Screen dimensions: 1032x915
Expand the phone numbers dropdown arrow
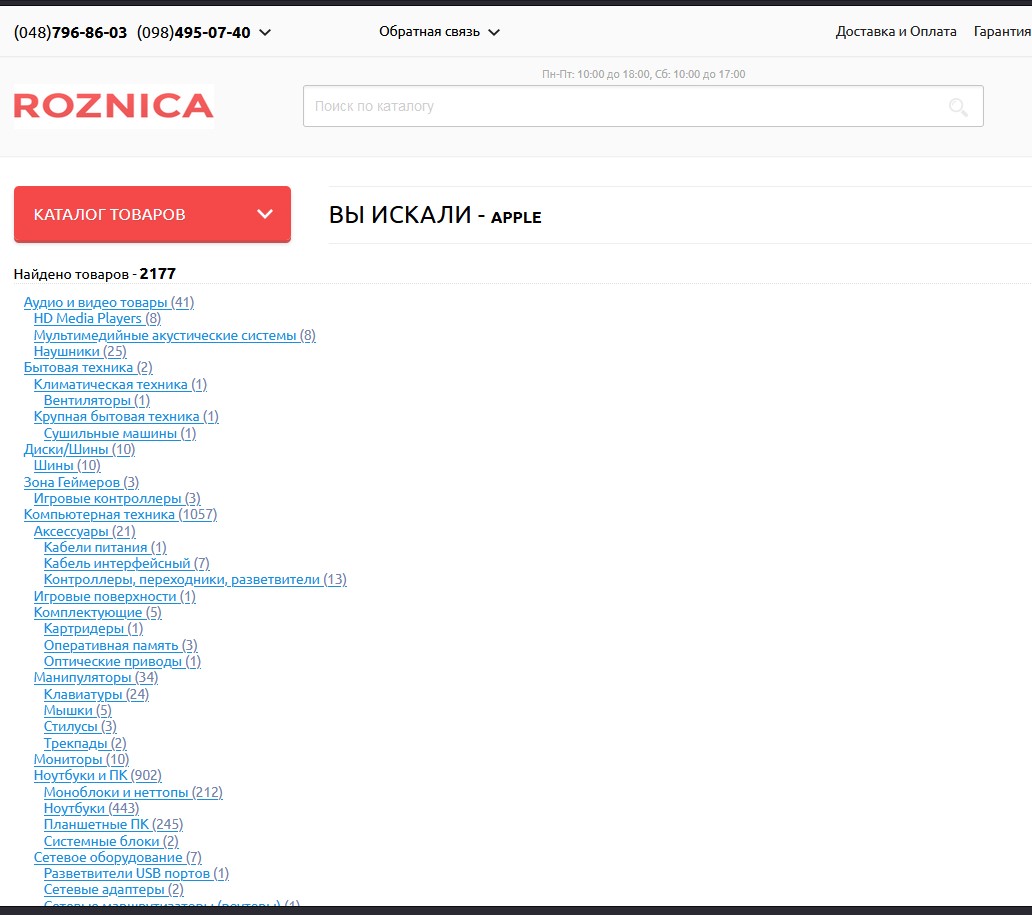tap(265, 32)
